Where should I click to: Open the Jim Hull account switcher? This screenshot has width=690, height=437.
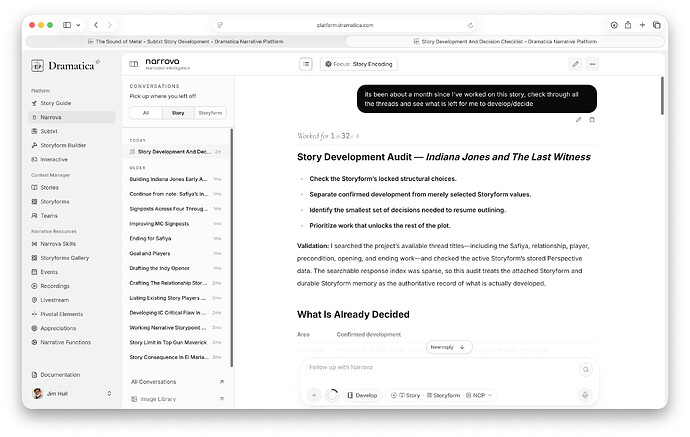pos(72,393)
